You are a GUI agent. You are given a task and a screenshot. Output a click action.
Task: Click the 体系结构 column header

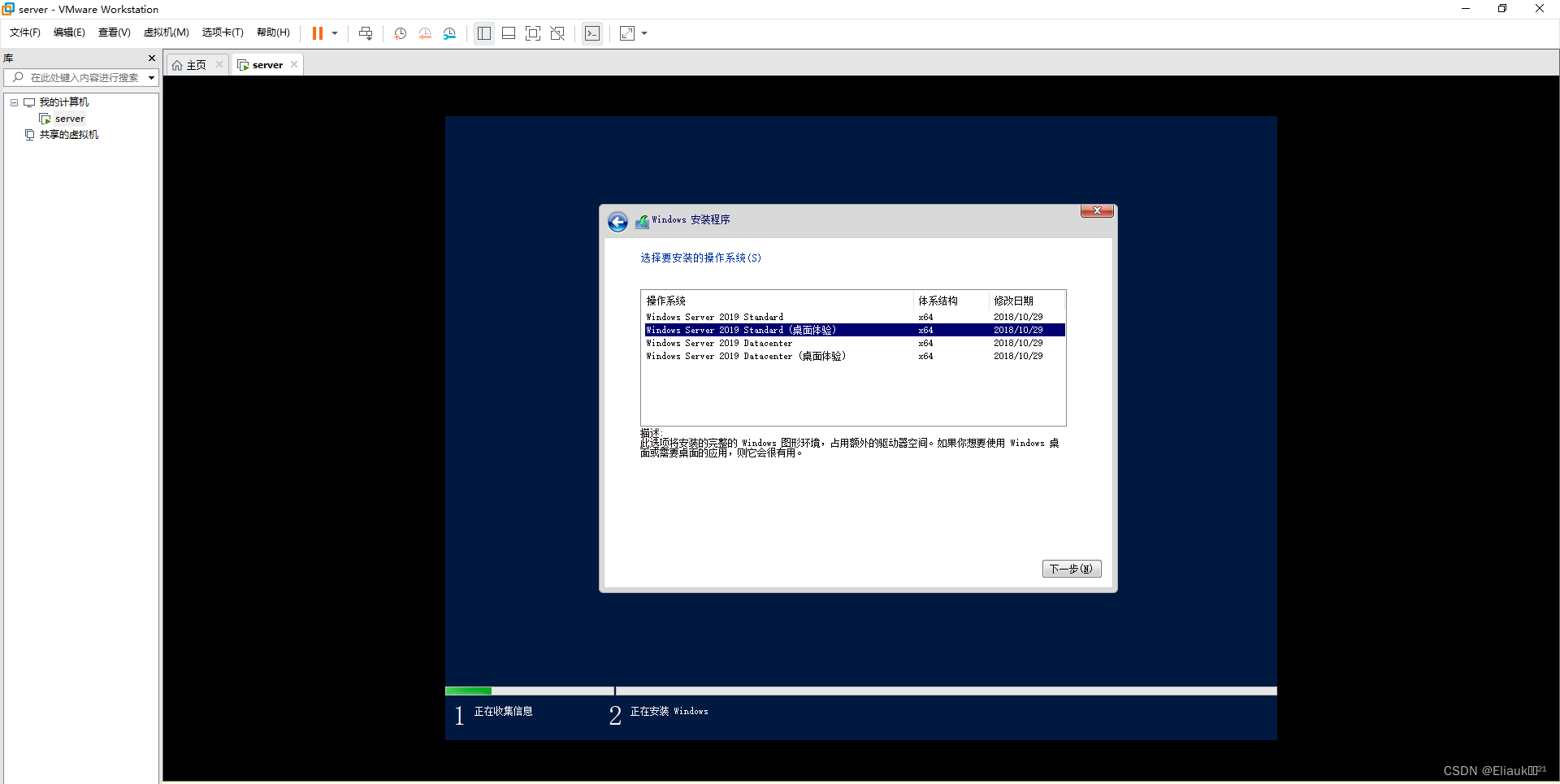[951, 301]
